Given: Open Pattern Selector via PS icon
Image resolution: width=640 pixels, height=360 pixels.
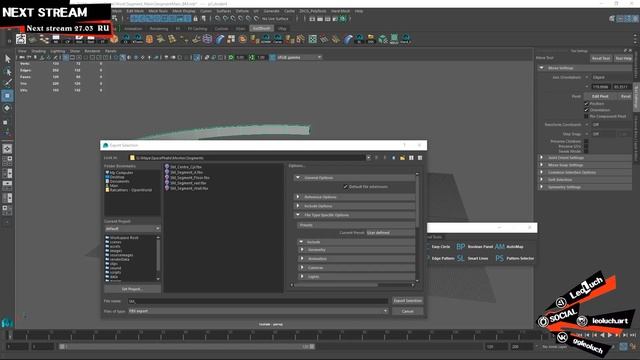Looking at the screenshot, I should (x=500, y=258).
